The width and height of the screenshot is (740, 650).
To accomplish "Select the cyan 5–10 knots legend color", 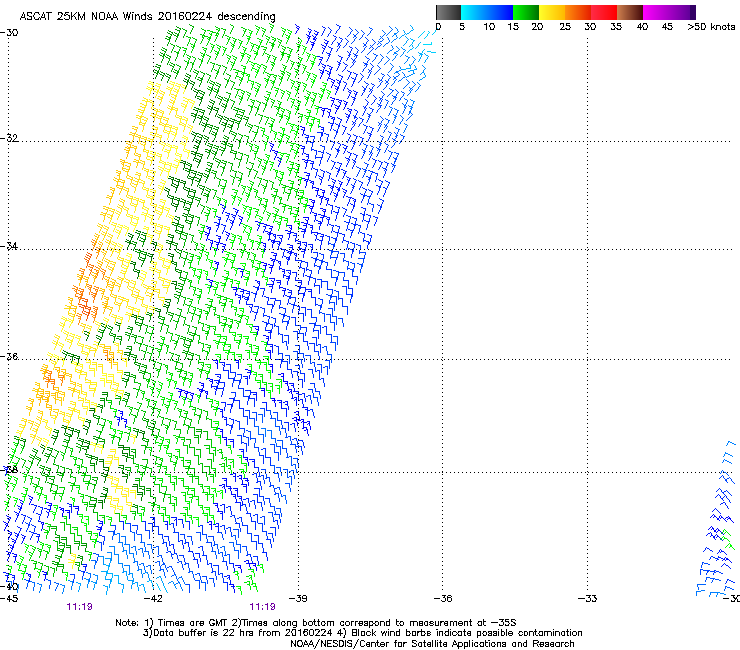I will click(x=474, y=12).
